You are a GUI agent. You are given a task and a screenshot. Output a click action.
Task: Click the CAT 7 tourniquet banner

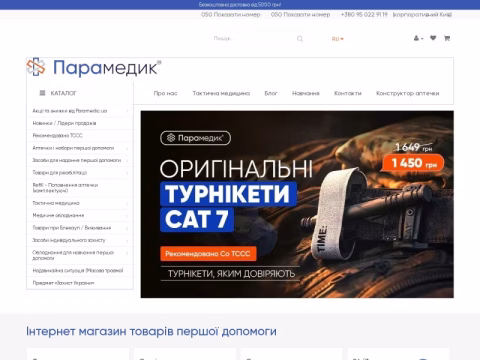coord(297,204)
